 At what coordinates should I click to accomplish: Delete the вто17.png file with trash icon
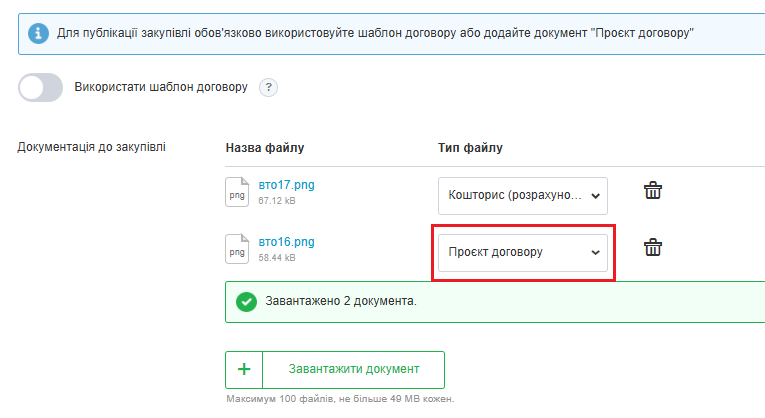pos(652,191)
